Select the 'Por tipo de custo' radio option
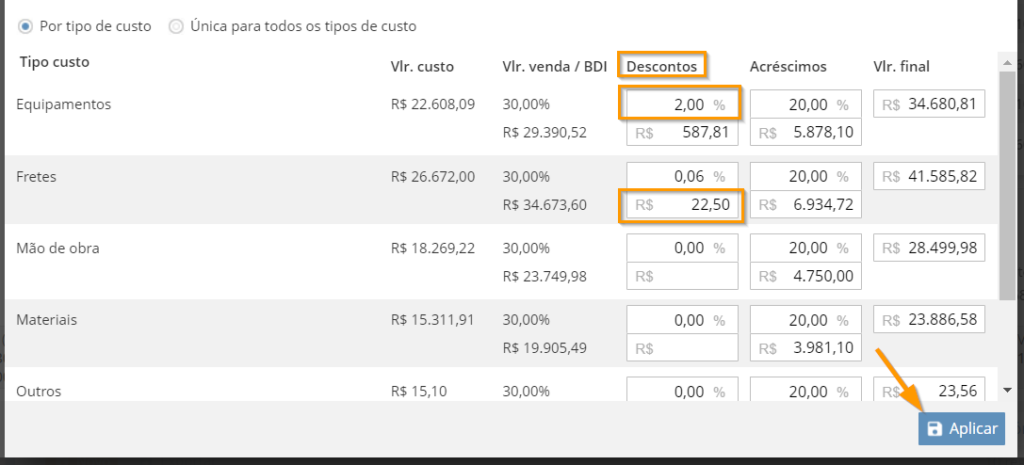Screen dimensions: 1024x465 [x=25, y=27]
